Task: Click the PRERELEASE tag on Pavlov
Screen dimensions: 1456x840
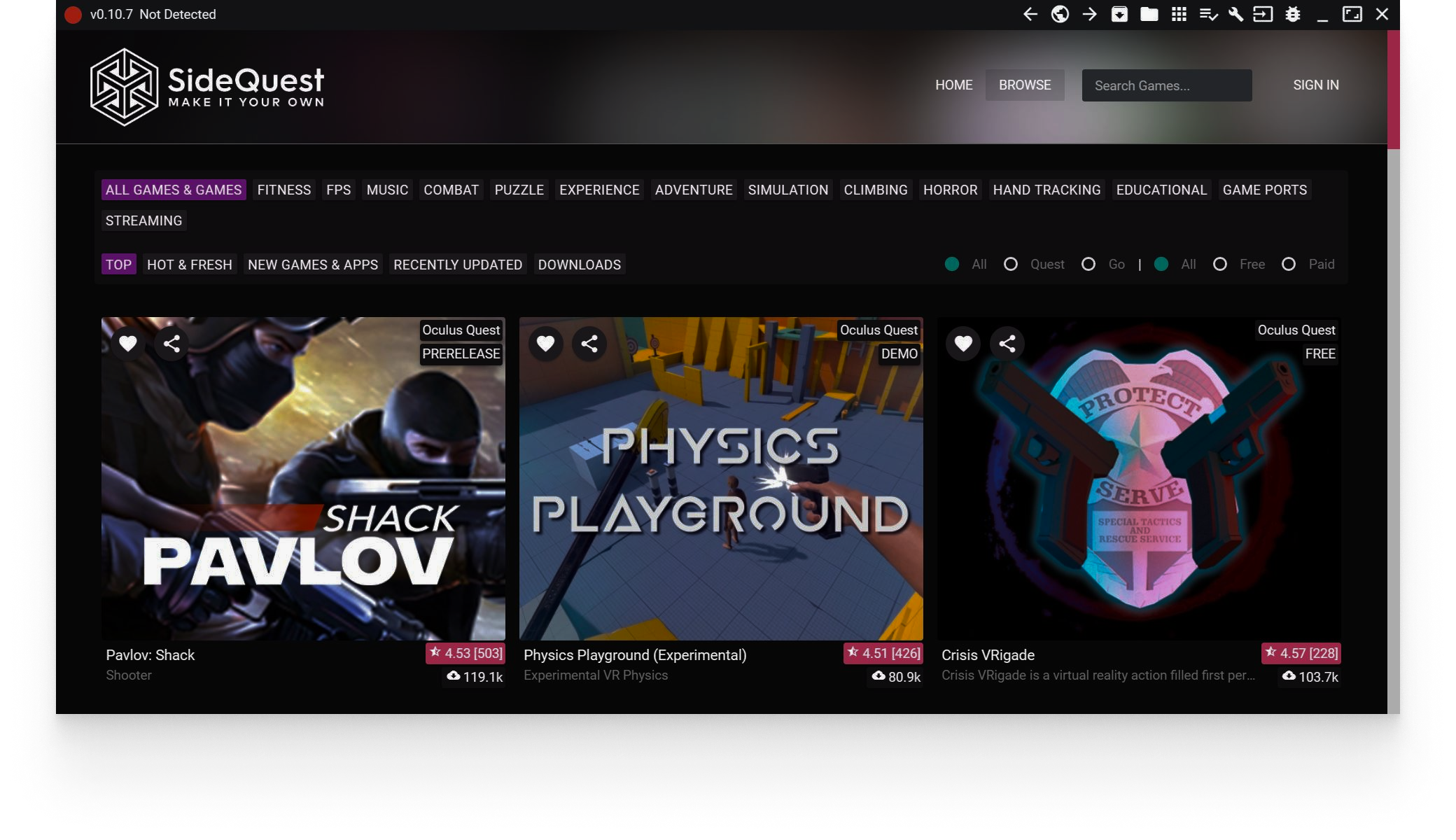Action: [461, 353]
